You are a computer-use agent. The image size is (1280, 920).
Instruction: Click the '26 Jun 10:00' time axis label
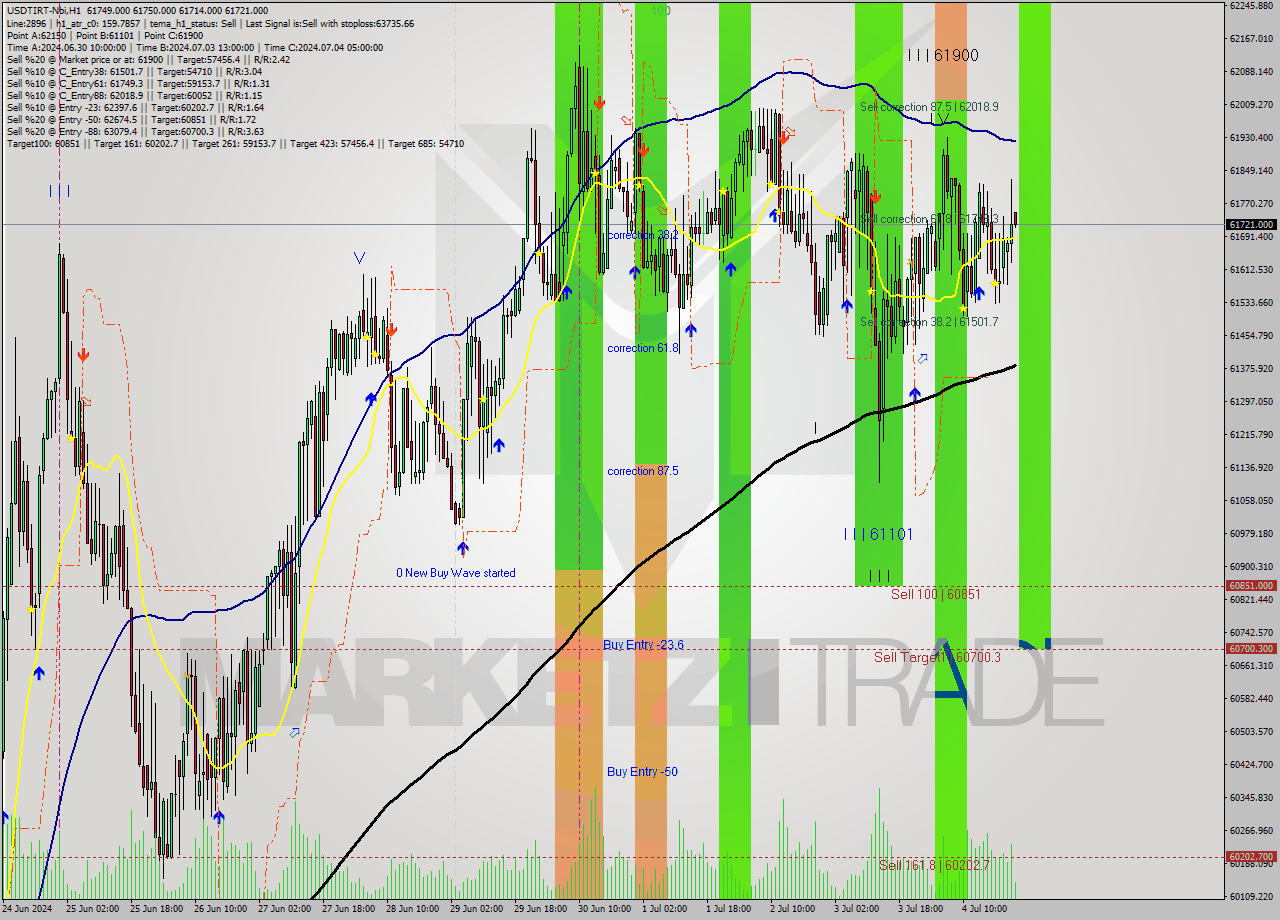220,909
